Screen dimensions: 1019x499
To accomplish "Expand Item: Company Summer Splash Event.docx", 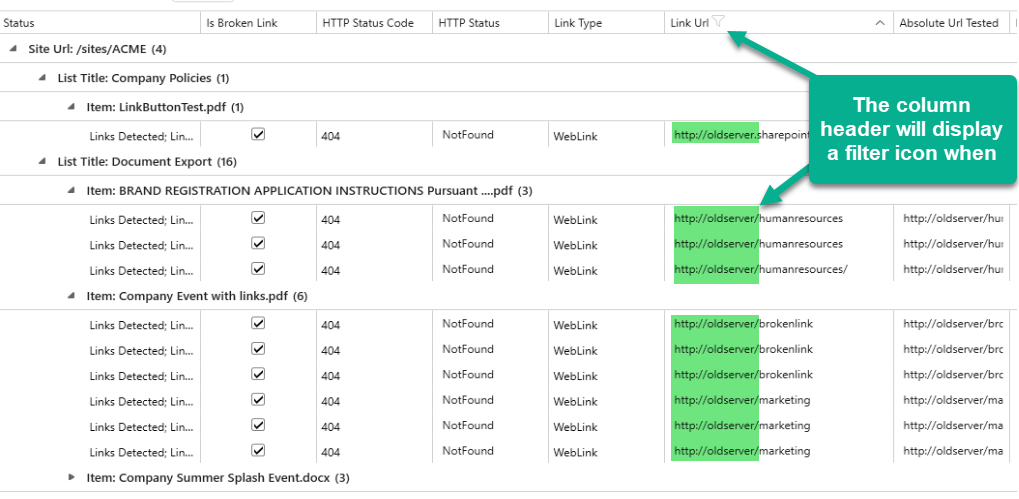I will point(71,478).
